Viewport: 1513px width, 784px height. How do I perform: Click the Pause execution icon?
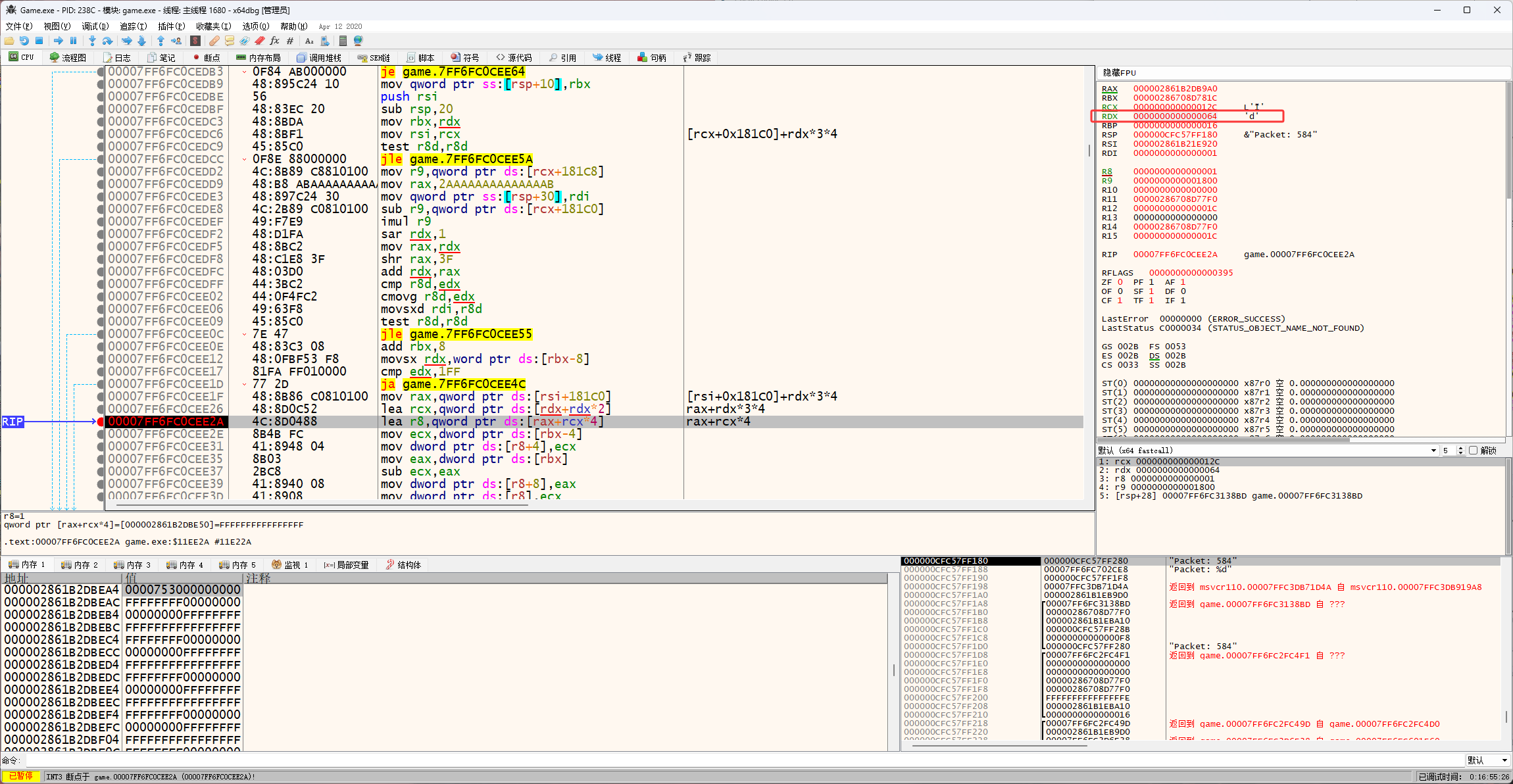click(x=73, y=41)
